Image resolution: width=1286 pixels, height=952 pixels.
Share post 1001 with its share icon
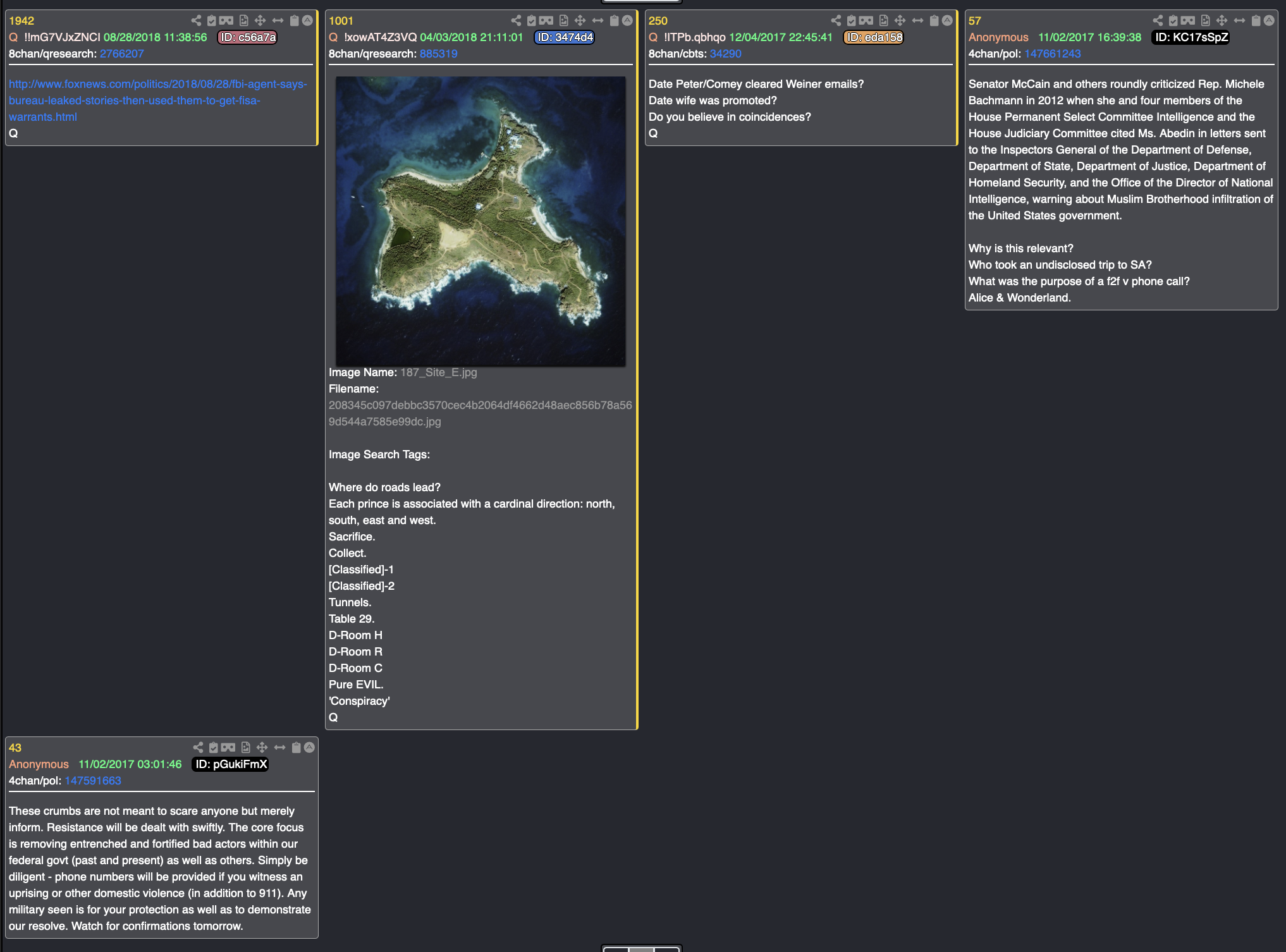[x=517, y=20]
